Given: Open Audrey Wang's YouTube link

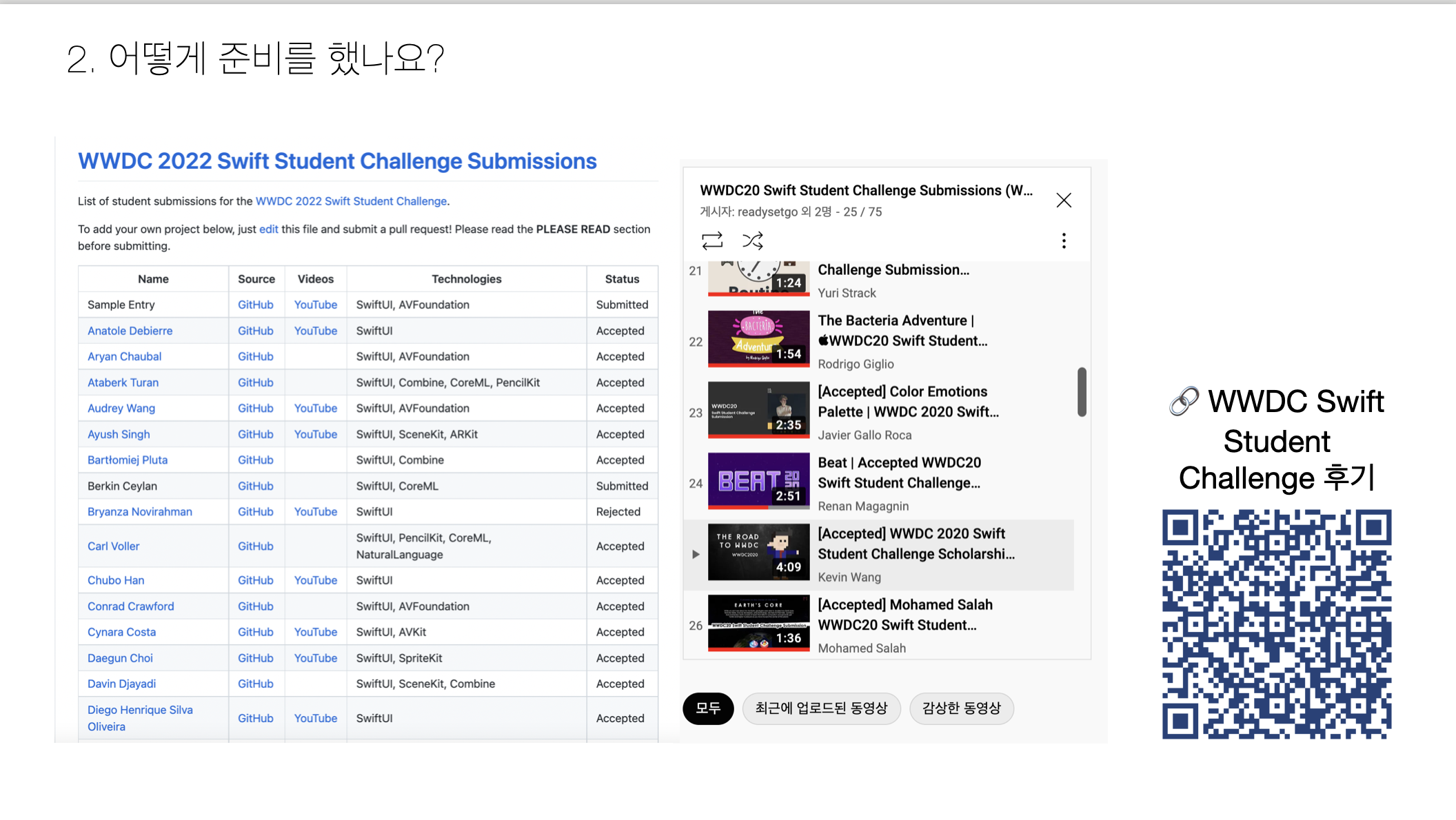Looking at the screenshot, I should coord(316,408).
